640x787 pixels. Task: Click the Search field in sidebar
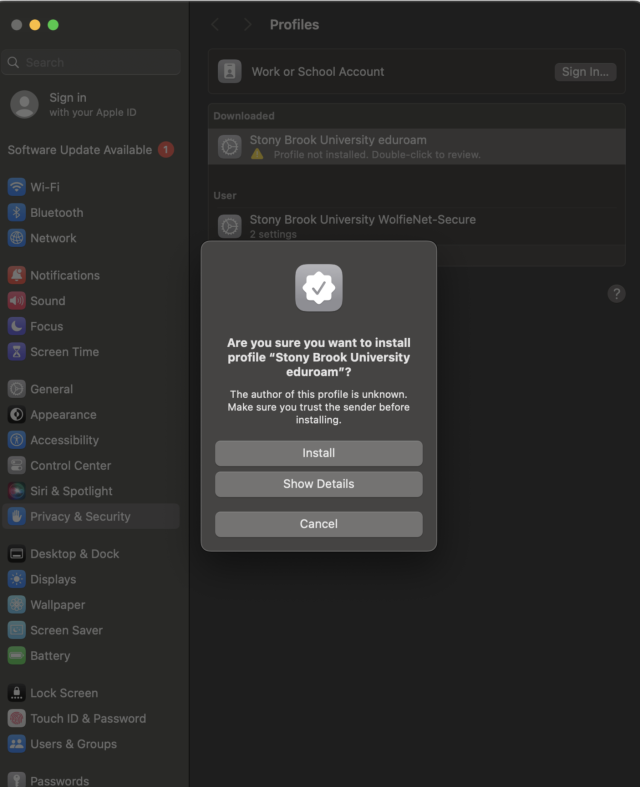click(91, 62)
